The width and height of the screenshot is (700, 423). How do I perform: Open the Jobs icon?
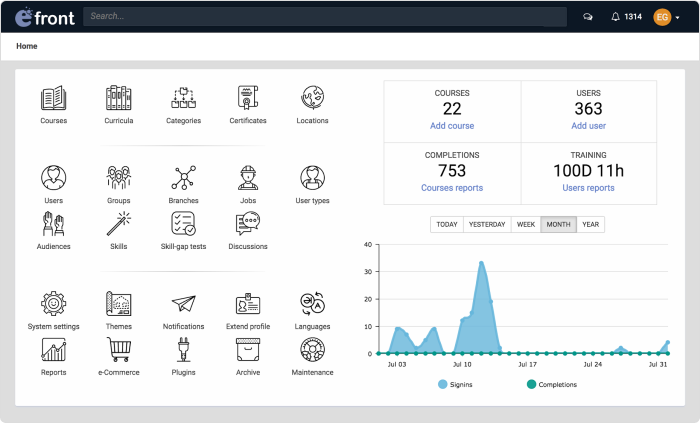[248, 178]
